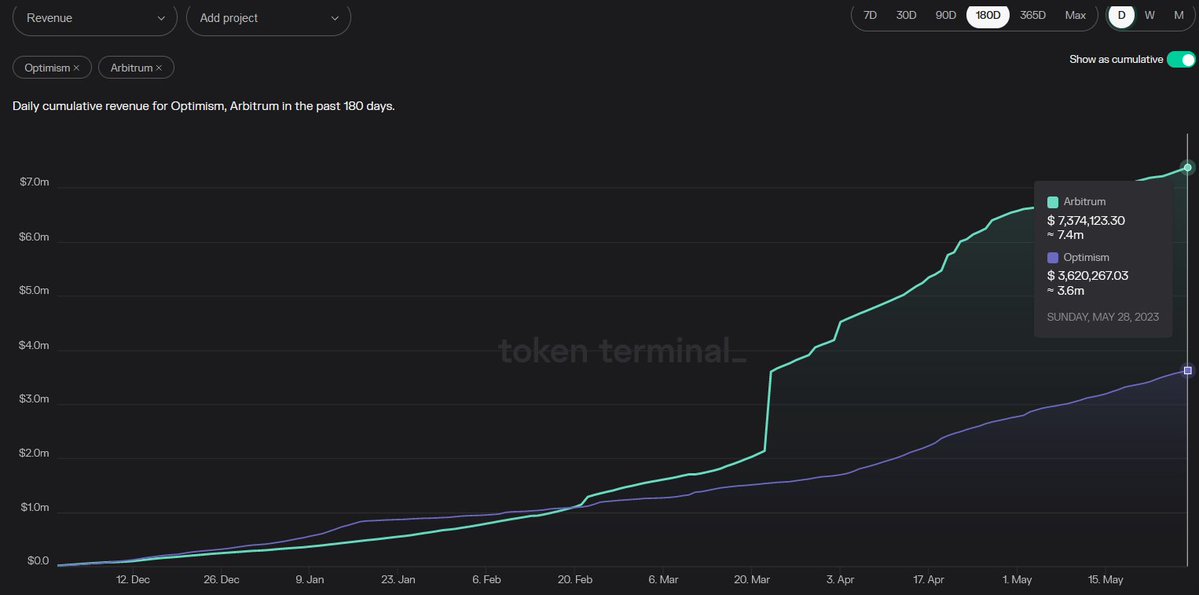Click the $4.0m y-axis label
The height and width of the screenshot is (595, 1199).
click(34, 345)
